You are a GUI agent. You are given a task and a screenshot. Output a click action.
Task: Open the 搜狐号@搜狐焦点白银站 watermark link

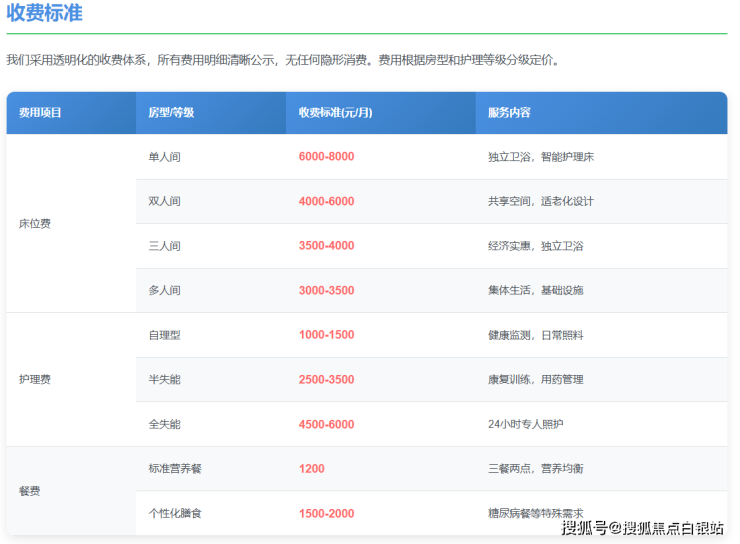[x=641, y=528]
